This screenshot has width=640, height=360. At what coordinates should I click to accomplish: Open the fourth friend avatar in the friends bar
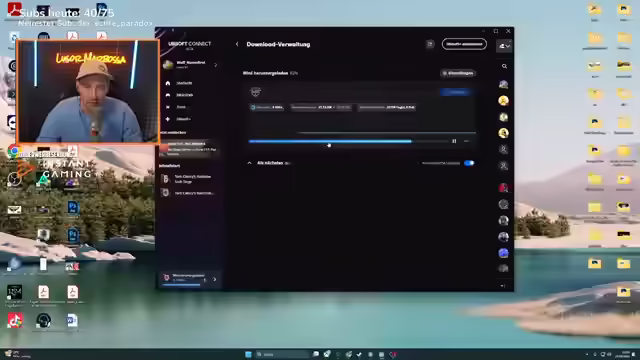(503, 133)
